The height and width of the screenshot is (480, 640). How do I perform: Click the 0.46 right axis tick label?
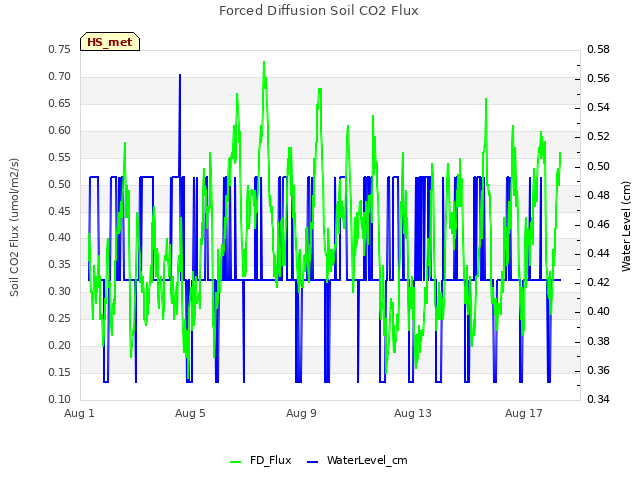598,224
